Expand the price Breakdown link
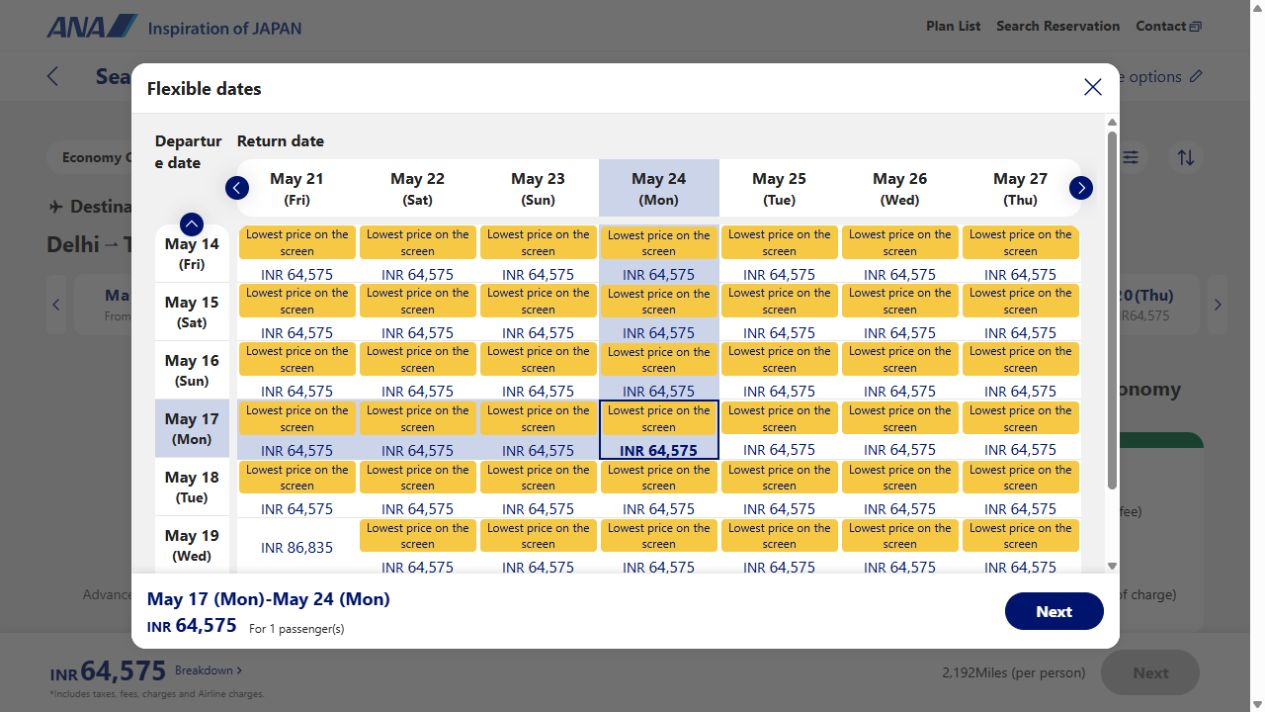Image resolution: width=1265 pixels, height=712 pixels. (208, 670)
